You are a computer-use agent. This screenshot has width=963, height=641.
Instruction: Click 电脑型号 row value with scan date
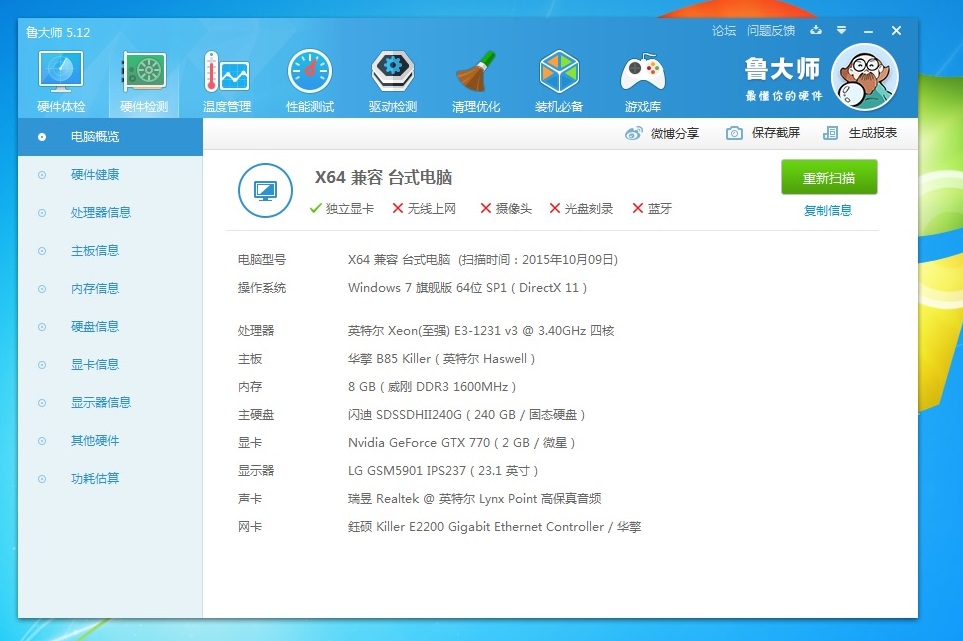pos(483,260)
